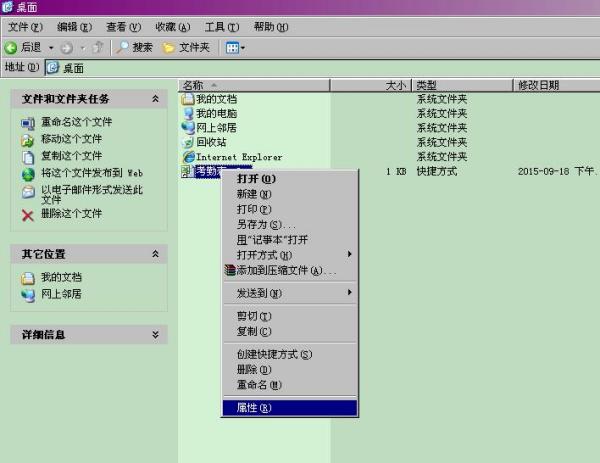Select 我的文档 in file list
The height and width of the screenshot is (463, 600).
(x=217, y=99)
